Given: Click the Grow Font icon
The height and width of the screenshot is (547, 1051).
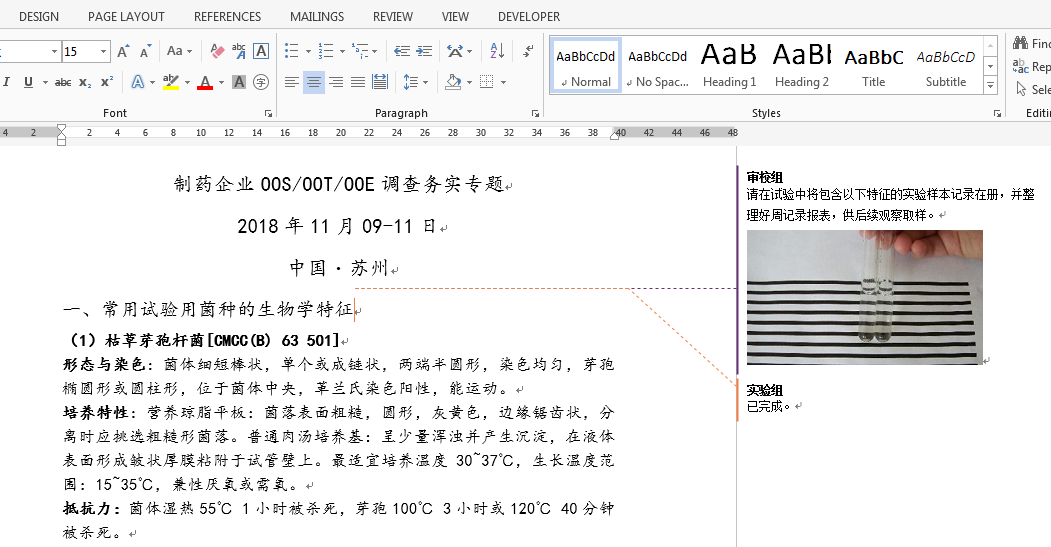Looking at the screenshot, I should click(123, 51).
